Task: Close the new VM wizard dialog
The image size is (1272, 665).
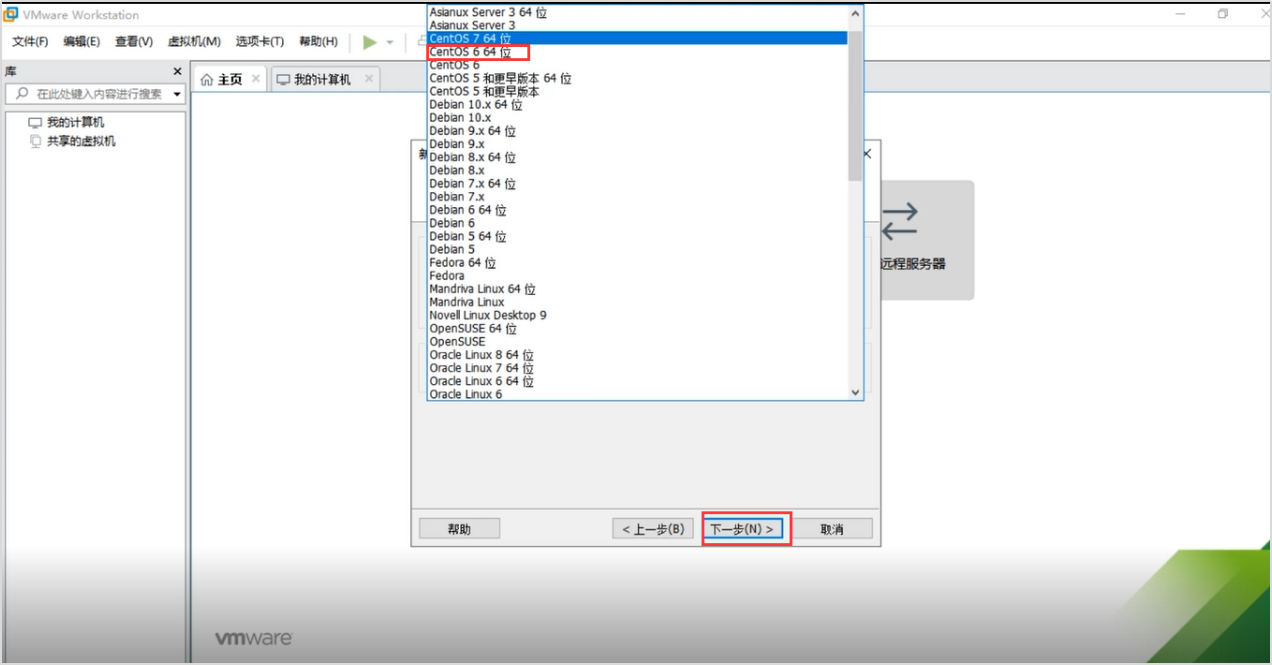Action: (867, 154)
